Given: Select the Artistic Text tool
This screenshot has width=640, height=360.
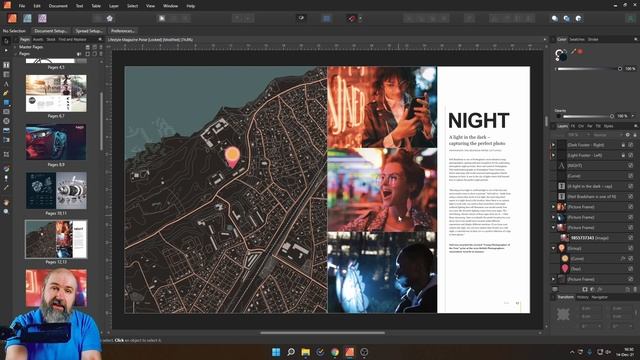Looking at the screenshot, I should click(x=6, y=84).
